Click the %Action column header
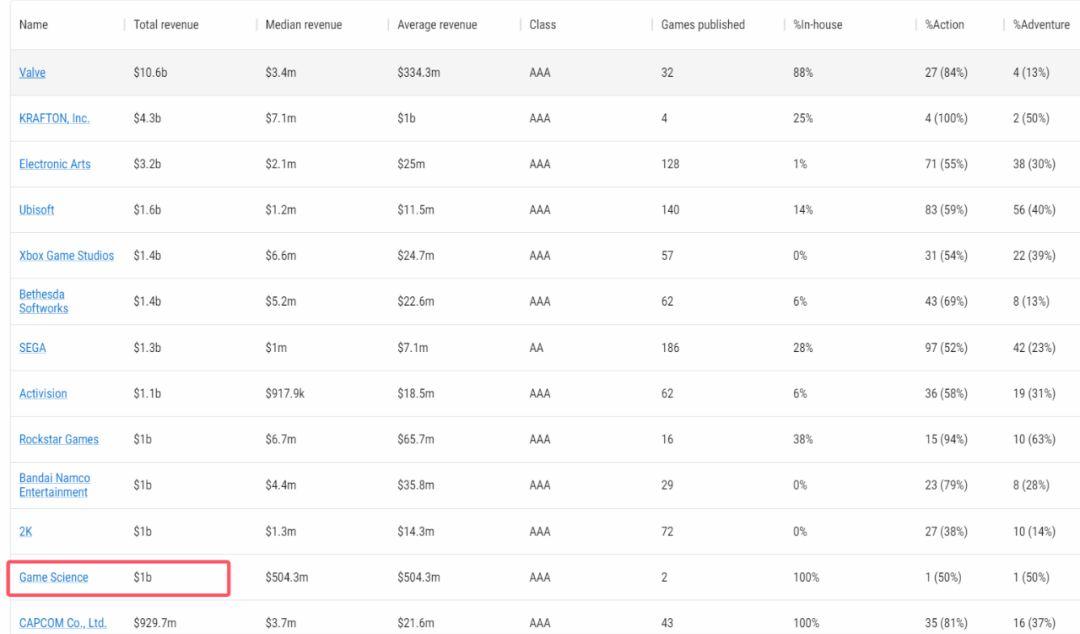Screen dimensions: 1080x634 946,24
